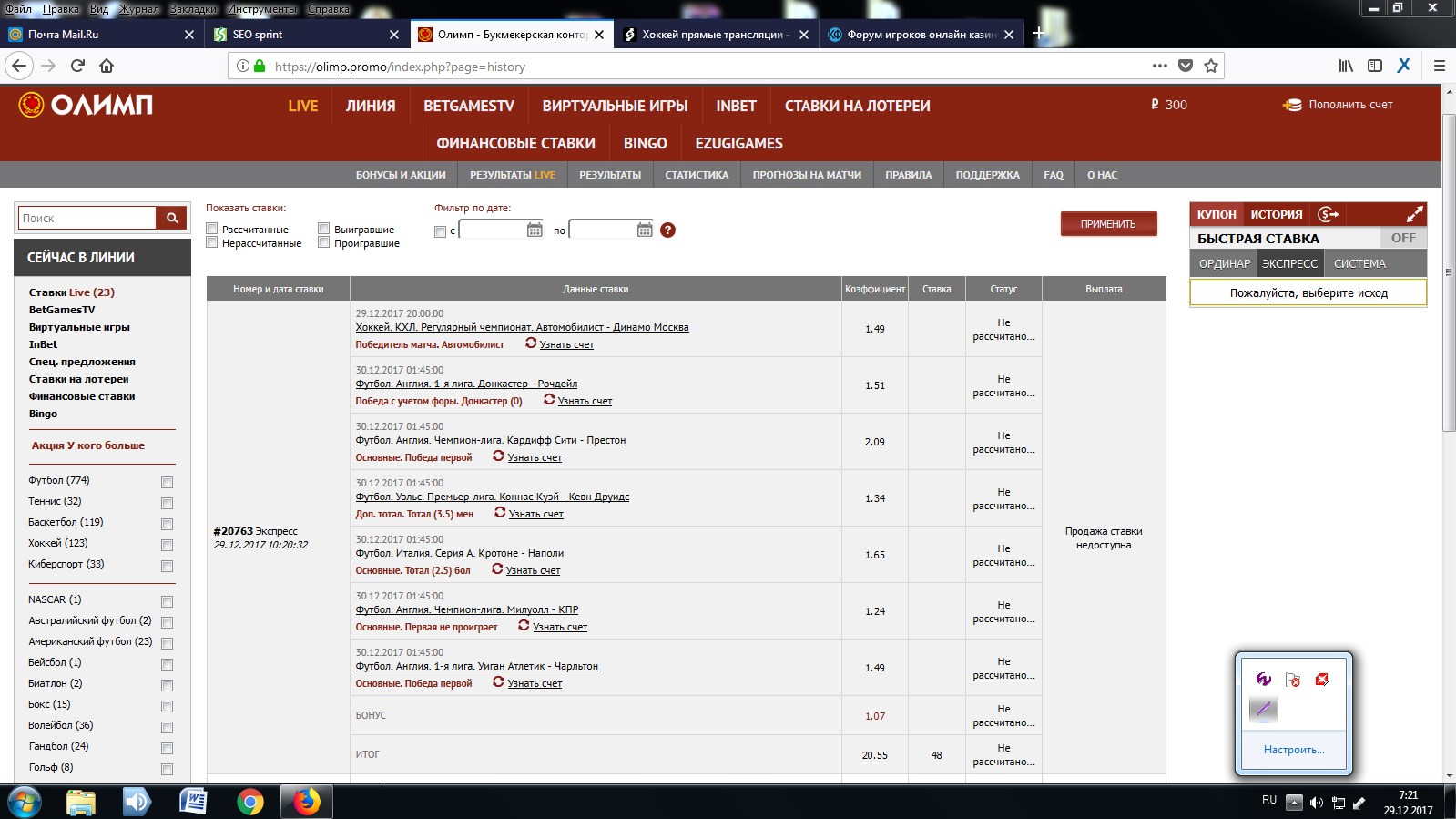Open Word from the taskbar

click(193, 802)
